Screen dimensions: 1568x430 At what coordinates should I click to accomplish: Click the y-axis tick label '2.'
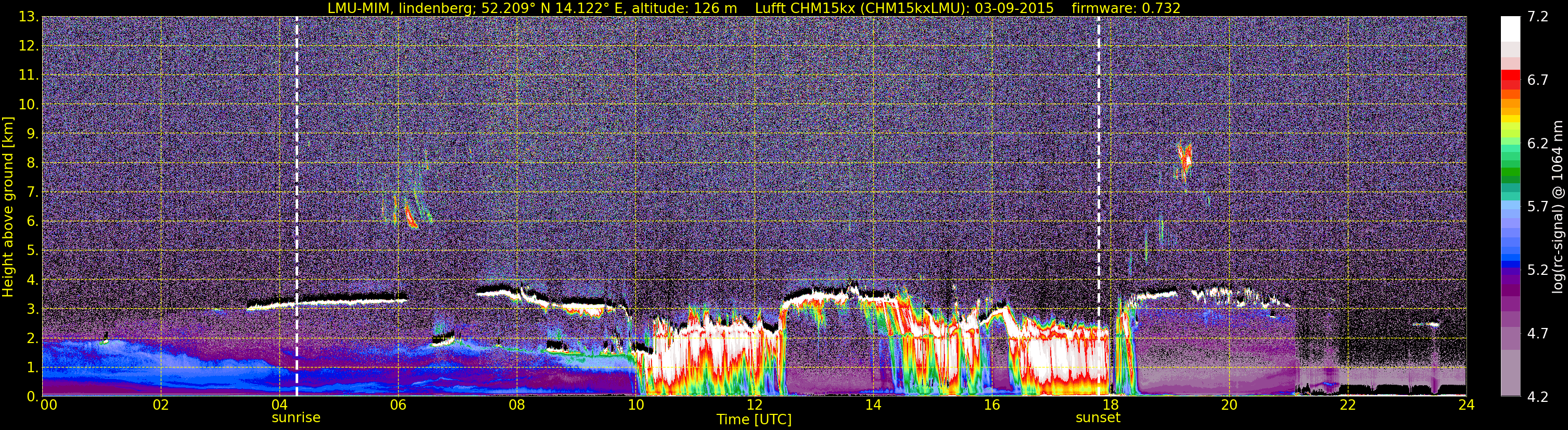click(32, 339)
